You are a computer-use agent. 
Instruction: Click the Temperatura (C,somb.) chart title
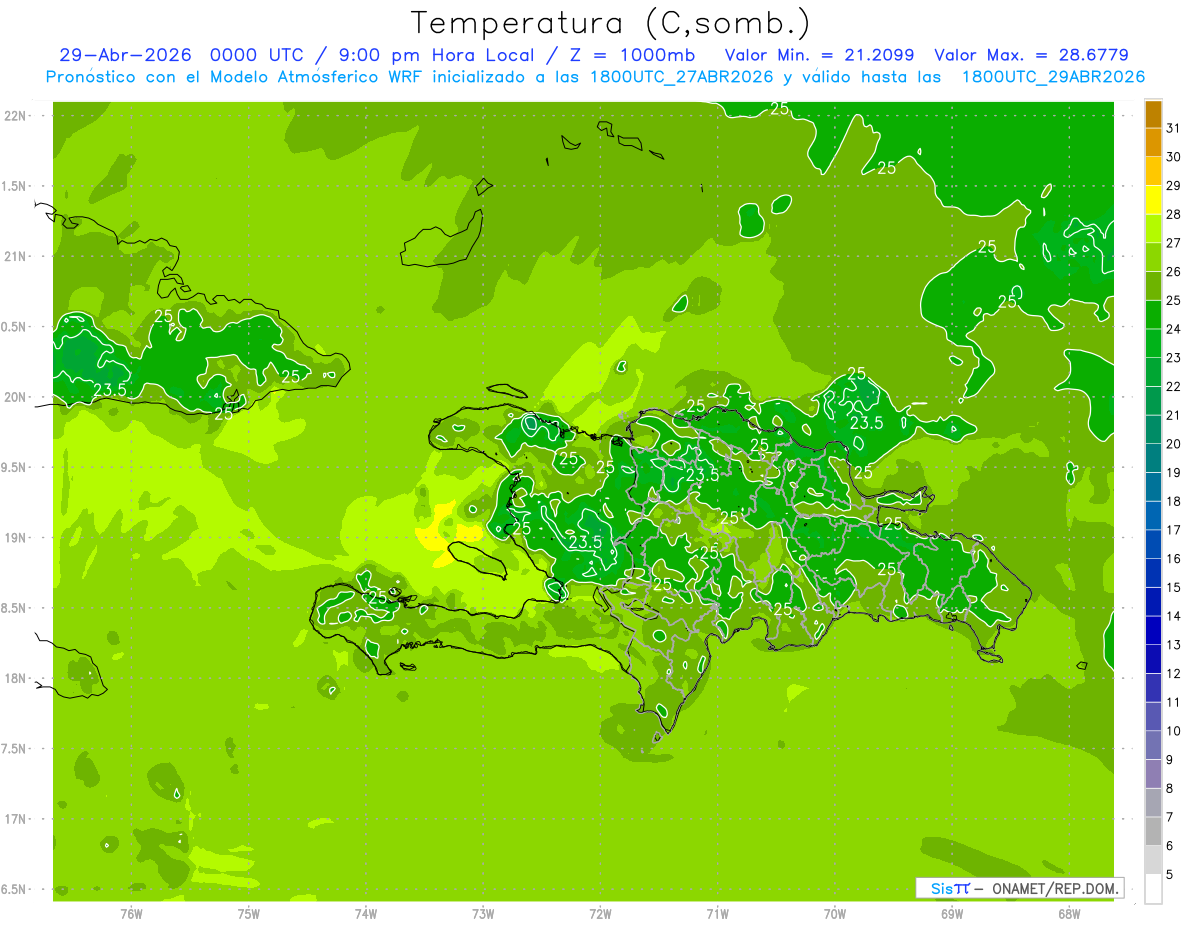[611, 23]
